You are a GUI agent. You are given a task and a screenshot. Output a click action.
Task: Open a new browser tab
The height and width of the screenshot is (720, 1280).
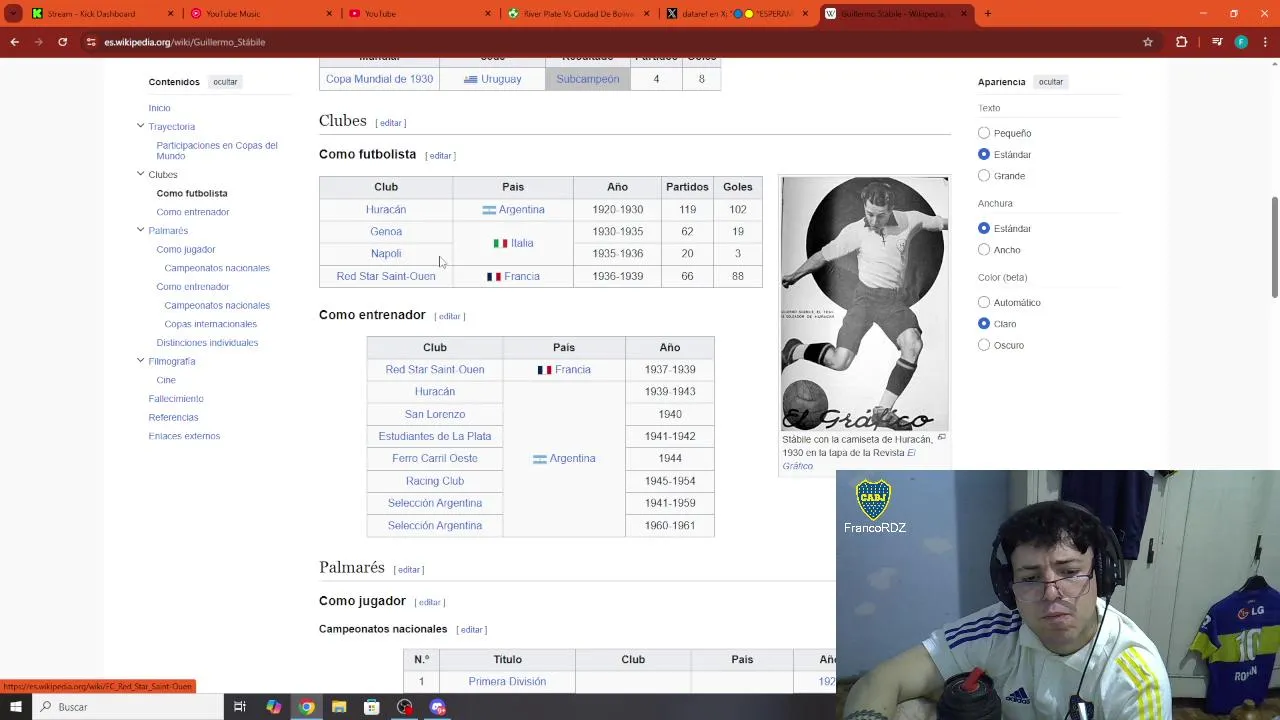[x=988, y=14]
